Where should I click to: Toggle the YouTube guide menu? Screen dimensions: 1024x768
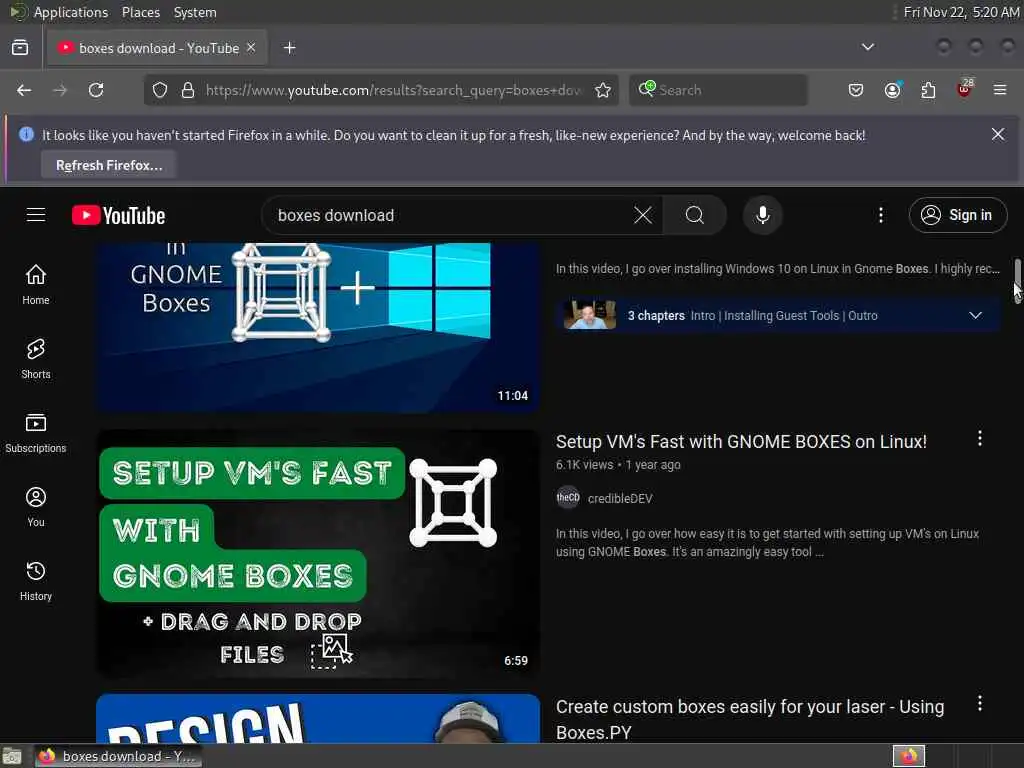[x=36, y=215]
